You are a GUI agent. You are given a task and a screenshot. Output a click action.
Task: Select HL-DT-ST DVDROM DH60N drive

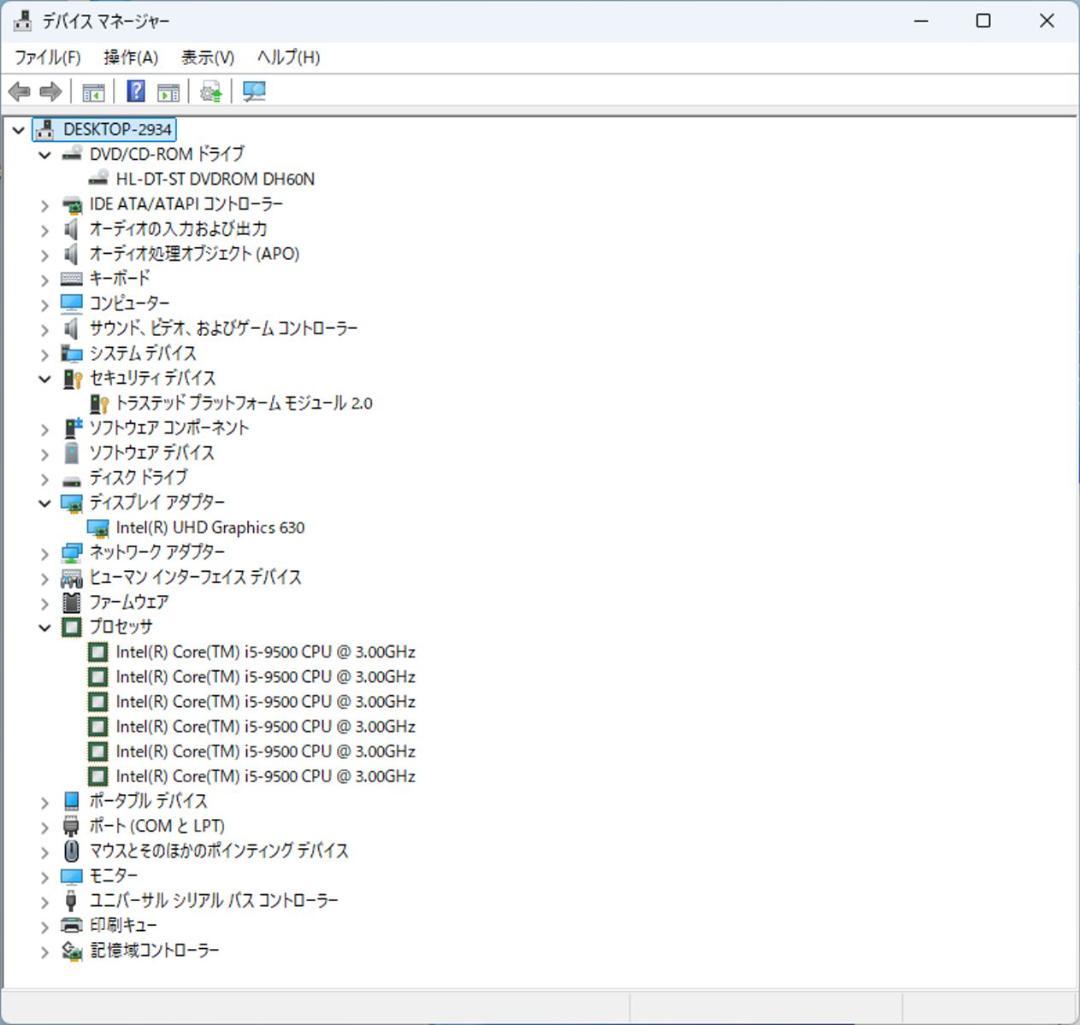[x=216, y=178]
